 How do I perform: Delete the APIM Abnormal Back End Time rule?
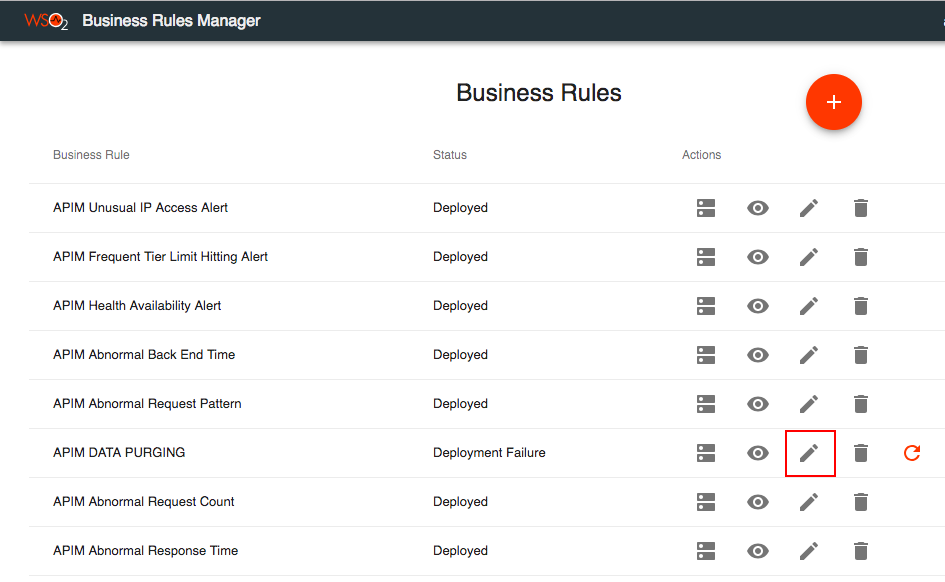pyautogui.click(x=860, y=355)
